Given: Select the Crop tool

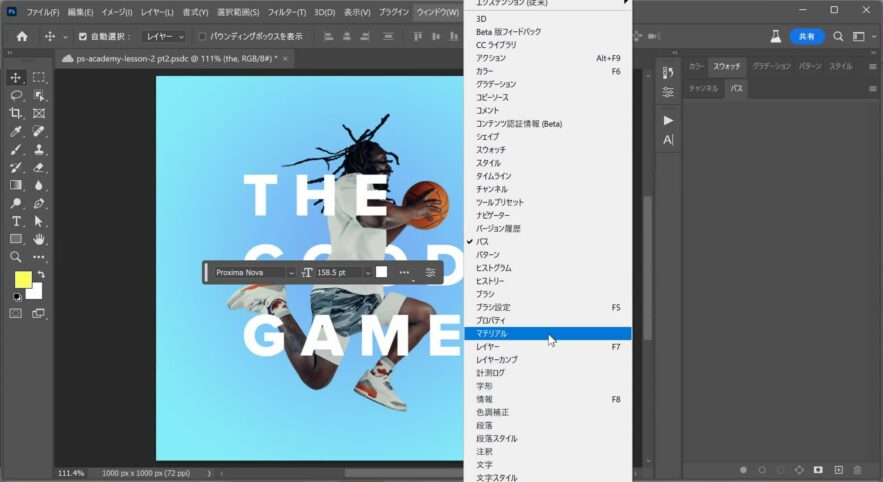Looking at the screenshot, I should pos(16,114).
